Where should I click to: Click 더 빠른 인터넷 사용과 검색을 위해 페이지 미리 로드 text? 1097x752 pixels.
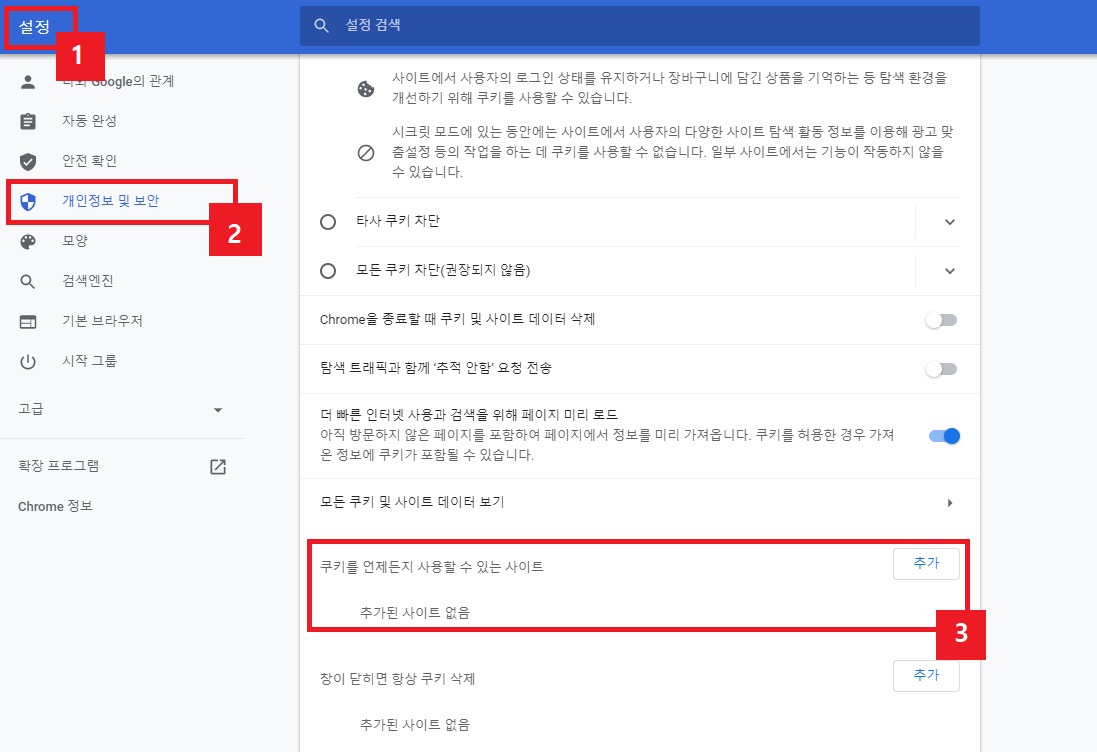(469, 415)
